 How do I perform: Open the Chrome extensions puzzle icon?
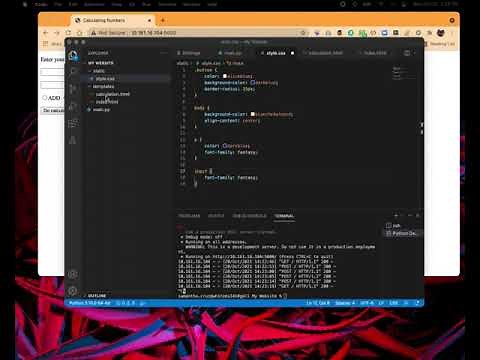pyautogui.click(x=429, y=33)
